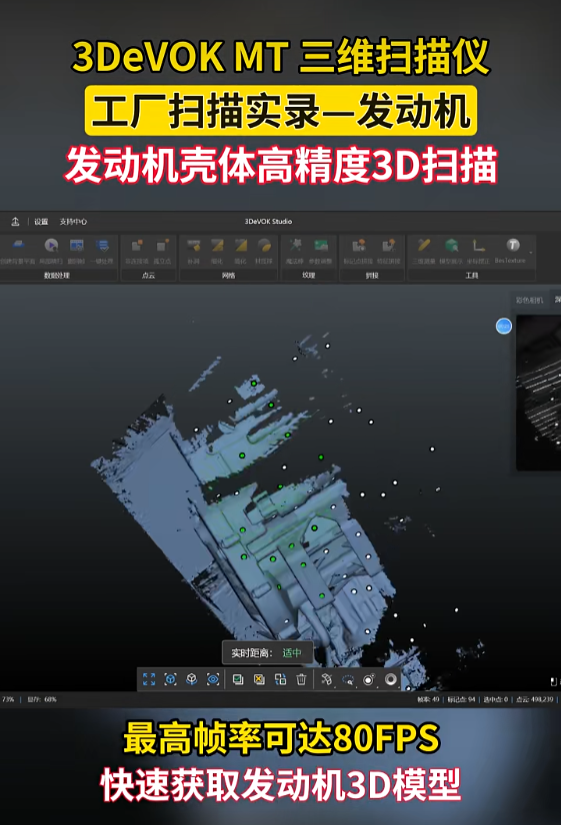Click the green model display cube icon
The height and width of the screenshot is (825, 561).
click(452, 245)
